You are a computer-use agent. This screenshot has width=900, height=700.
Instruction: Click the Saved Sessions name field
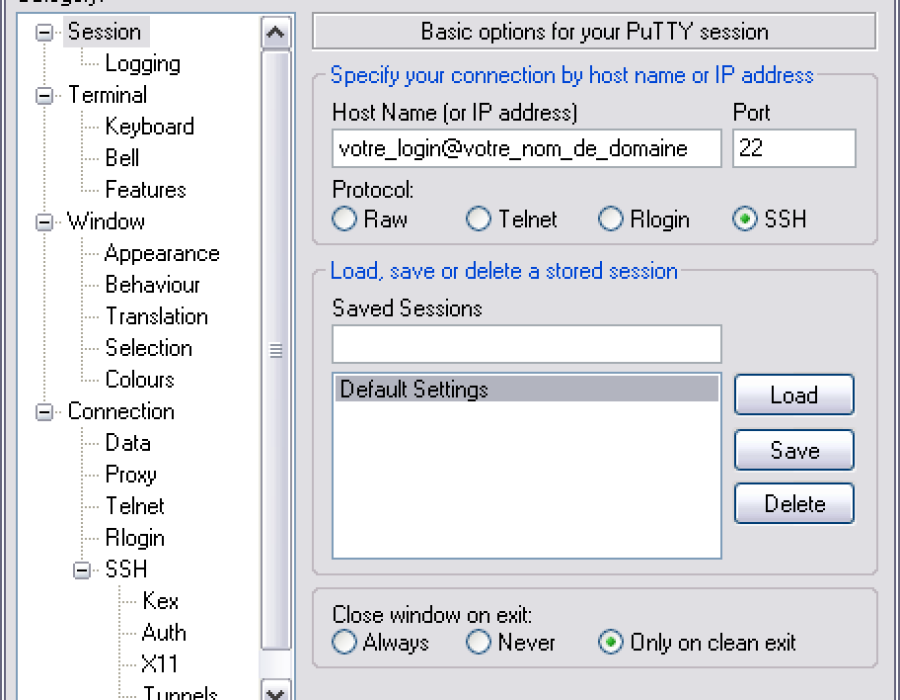(526, 344)
